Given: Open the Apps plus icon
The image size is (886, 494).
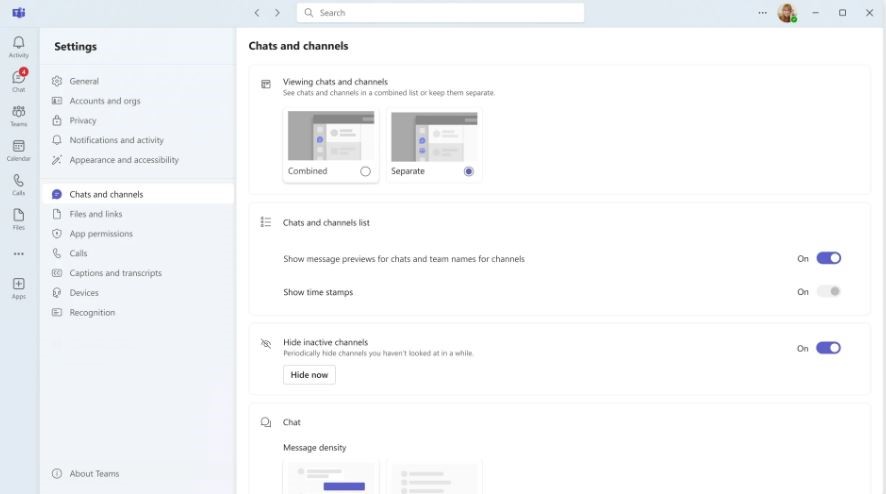Looking at the screenshot, I should pos(19,288).
